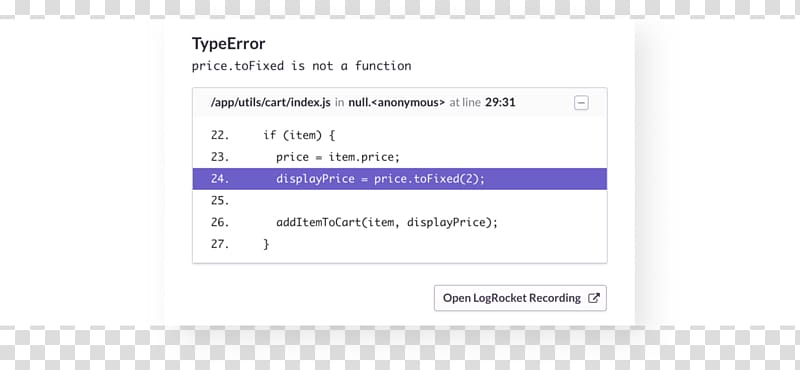Click the stack frame header bar
Viewport: 800px width, 370px height.
click(x=399, y=103)
